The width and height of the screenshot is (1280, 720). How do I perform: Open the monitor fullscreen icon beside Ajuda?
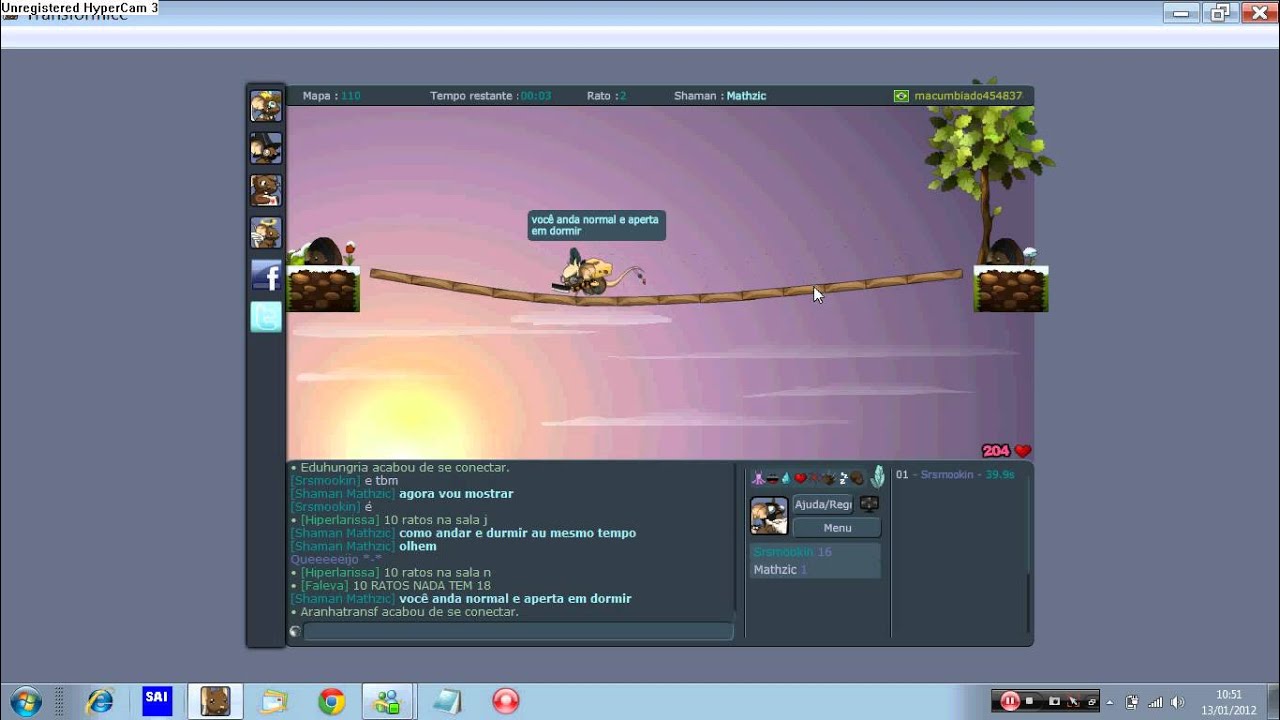click(869, 503)
